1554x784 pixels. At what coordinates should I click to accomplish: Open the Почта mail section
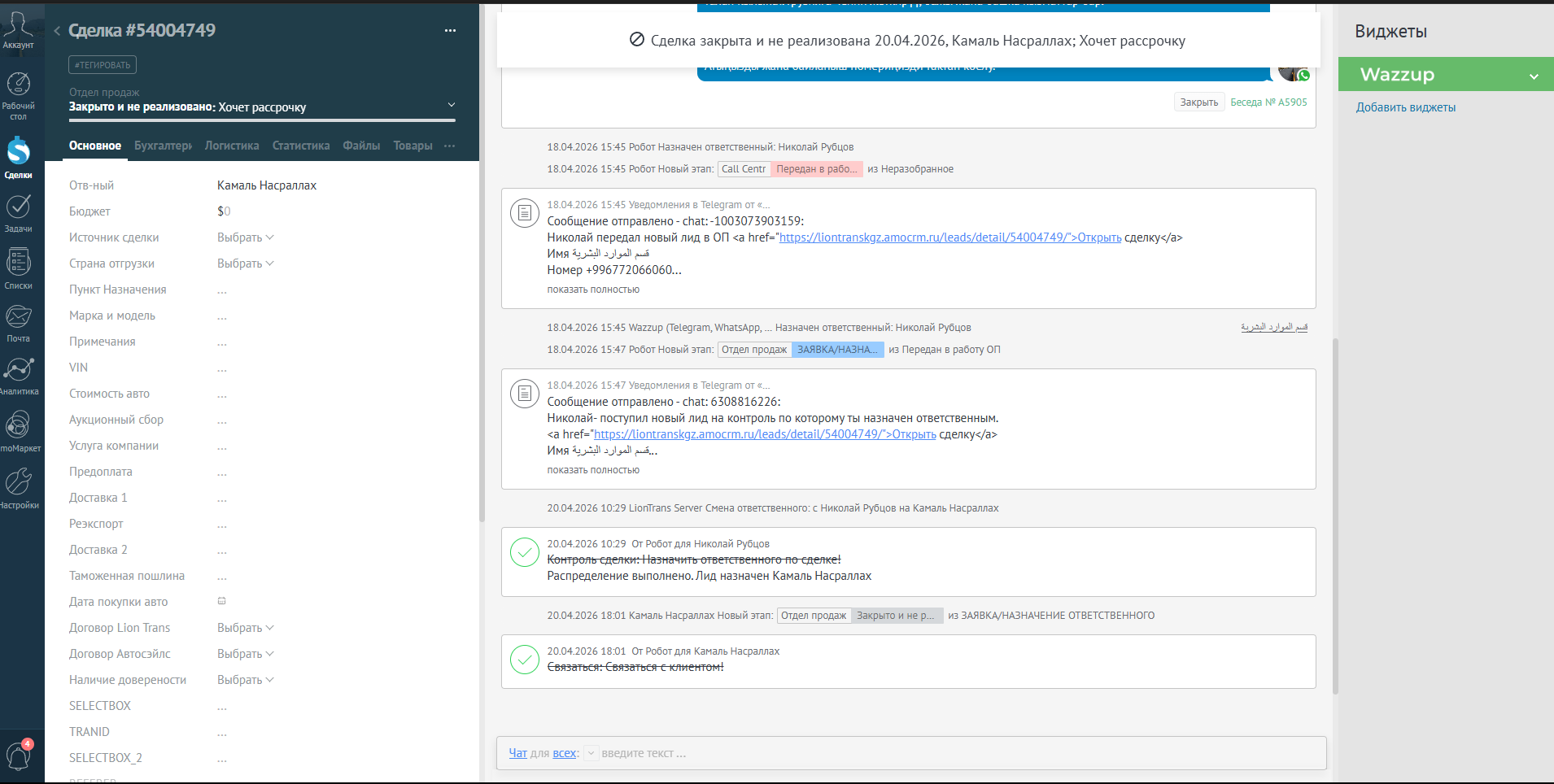pyautogui.click(x=18, y=323)
